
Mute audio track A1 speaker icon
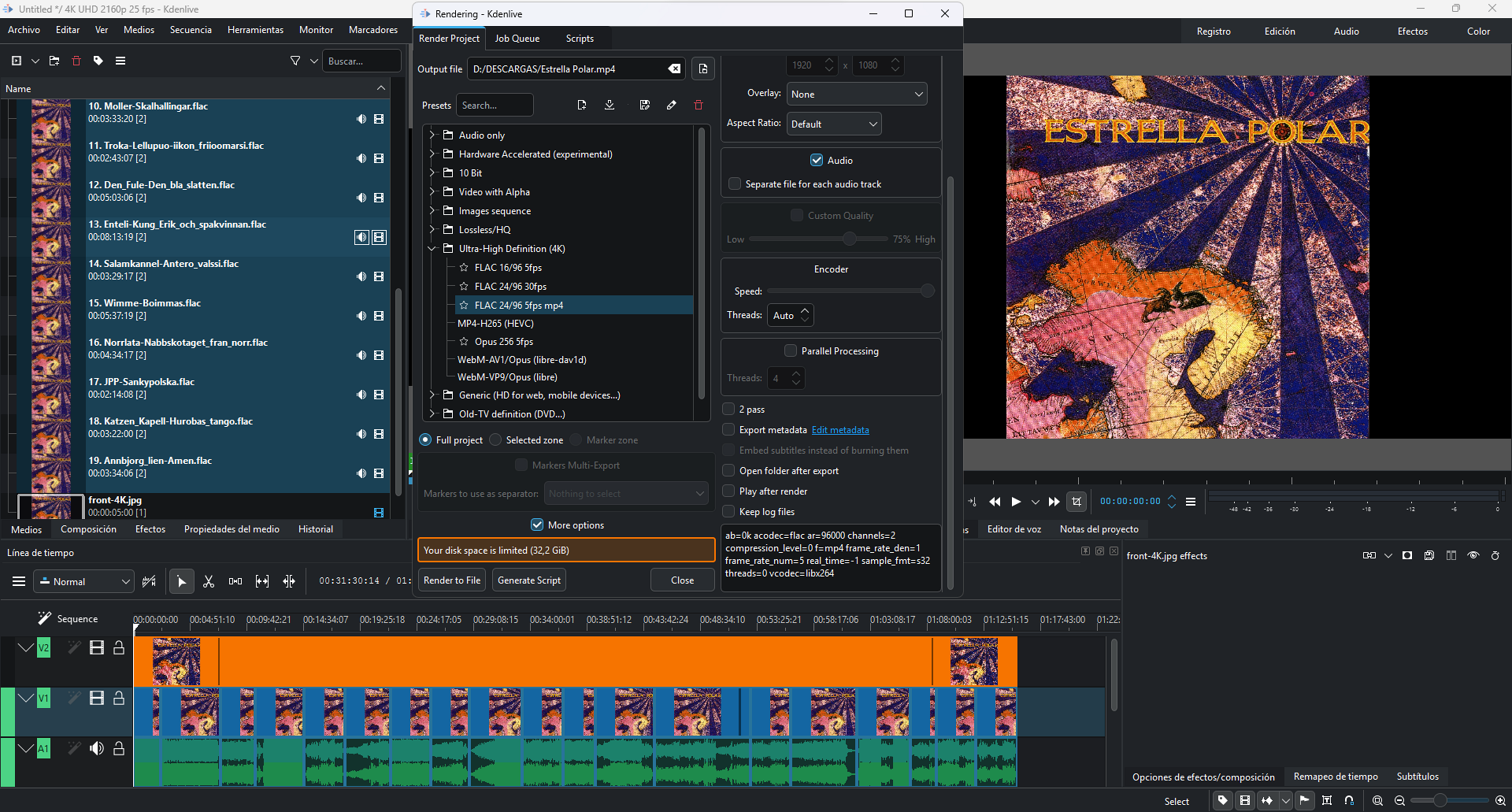[97, 748]
